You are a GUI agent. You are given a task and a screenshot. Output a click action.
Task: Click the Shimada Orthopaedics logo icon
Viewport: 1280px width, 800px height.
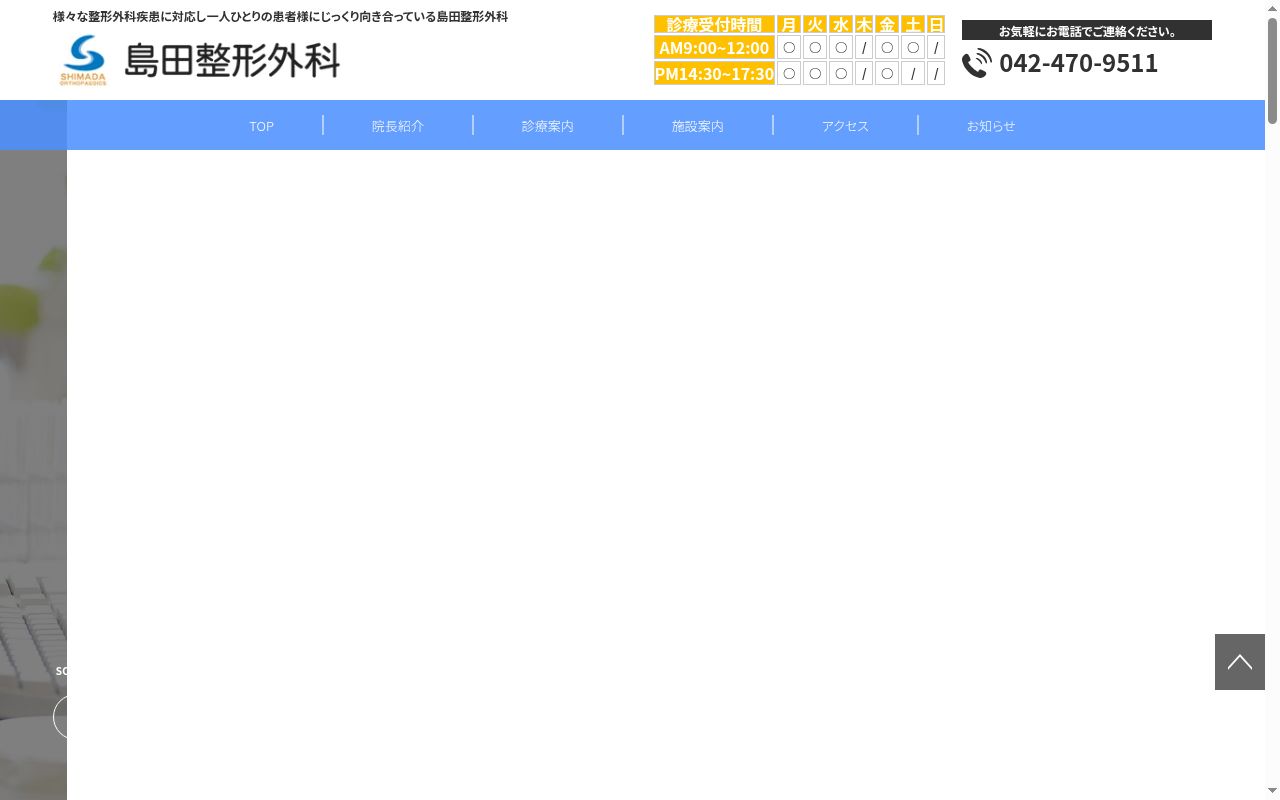coord(83,60)
